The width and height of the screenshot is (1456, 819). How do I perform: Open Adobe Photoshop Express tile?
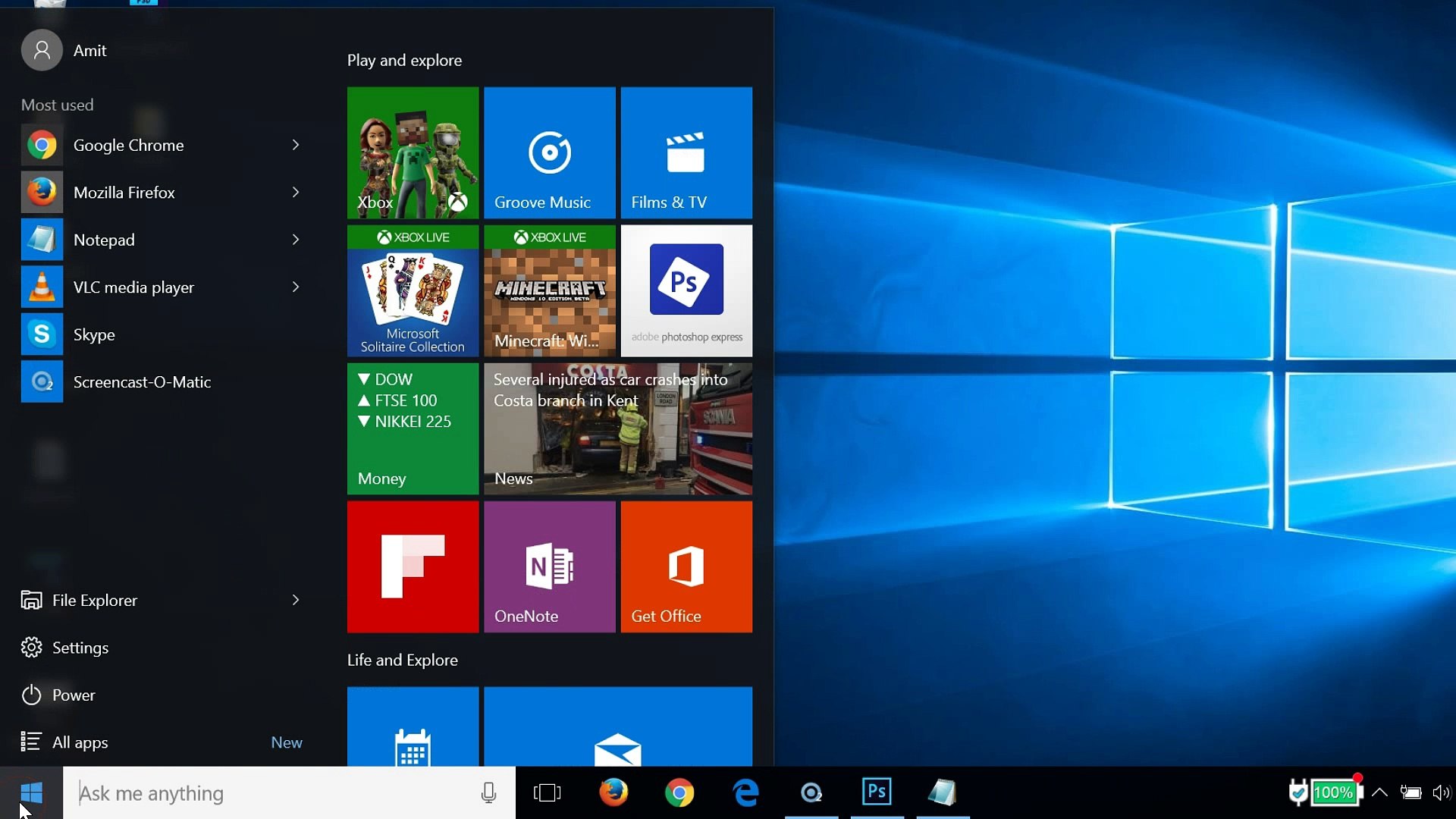[x=686, y=290]
